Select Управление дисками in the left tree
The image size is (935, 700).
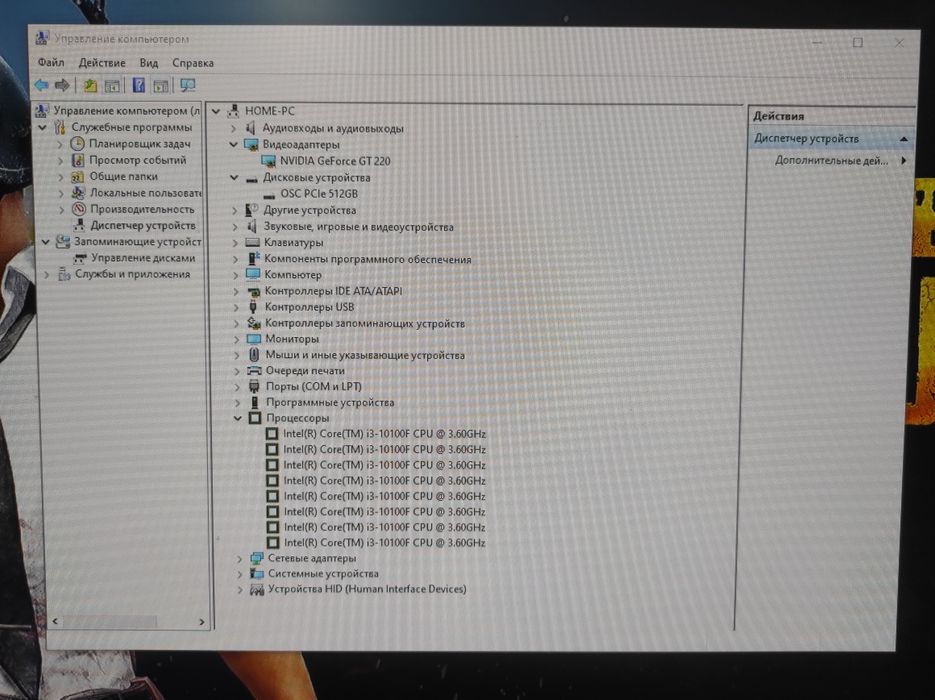tap(143, 258)
